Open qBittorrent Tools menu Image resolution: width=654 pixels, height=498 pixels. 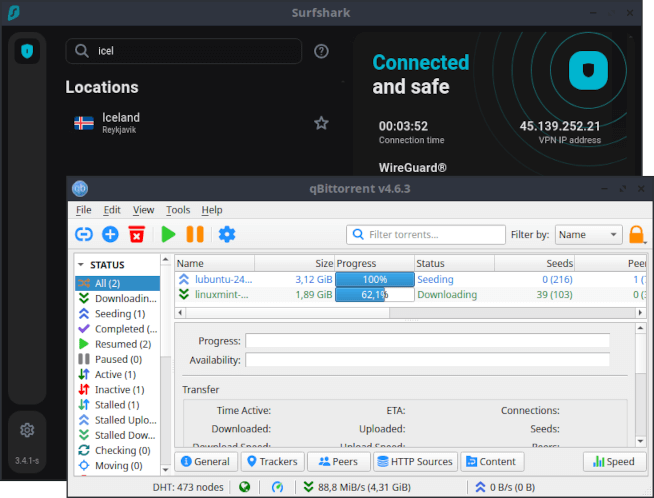point(178,210)
